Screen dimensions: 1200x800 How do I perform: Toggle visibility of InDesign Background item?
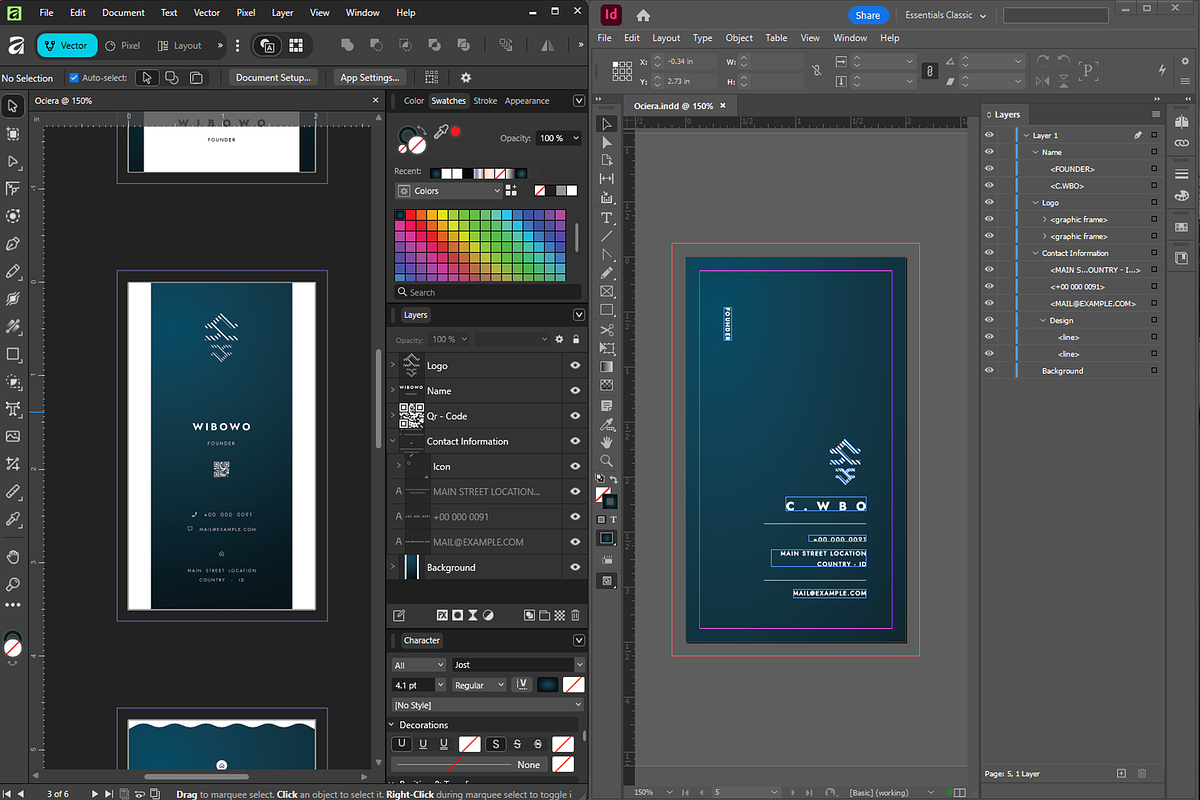coord(989,371)
